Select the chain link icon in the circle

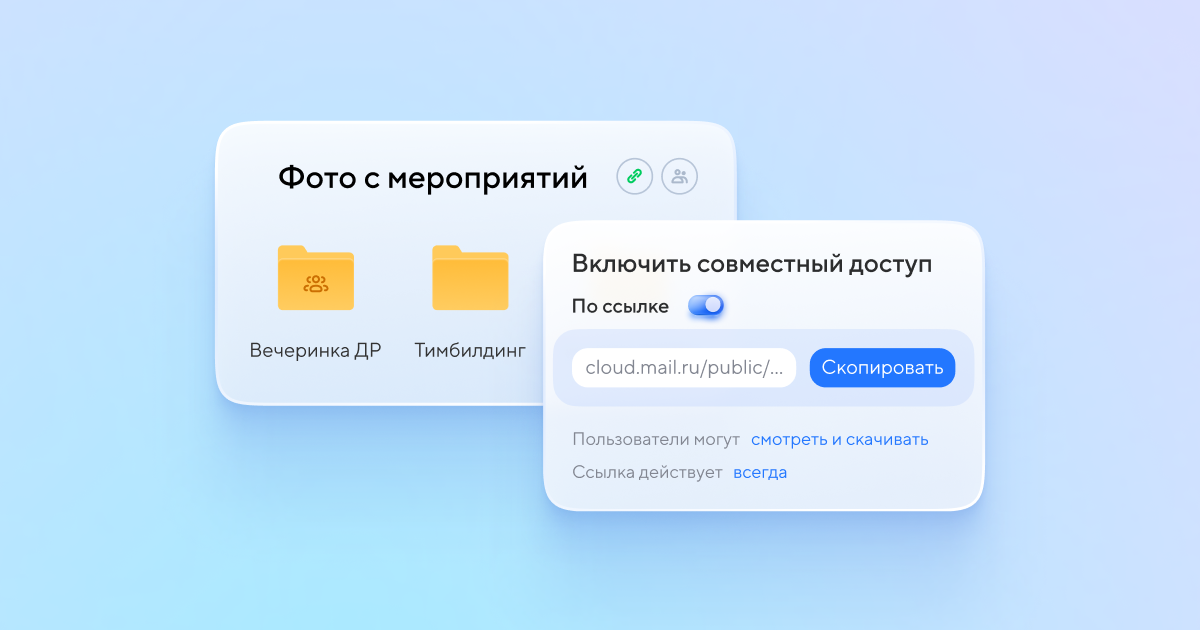(x=634, y=176)
